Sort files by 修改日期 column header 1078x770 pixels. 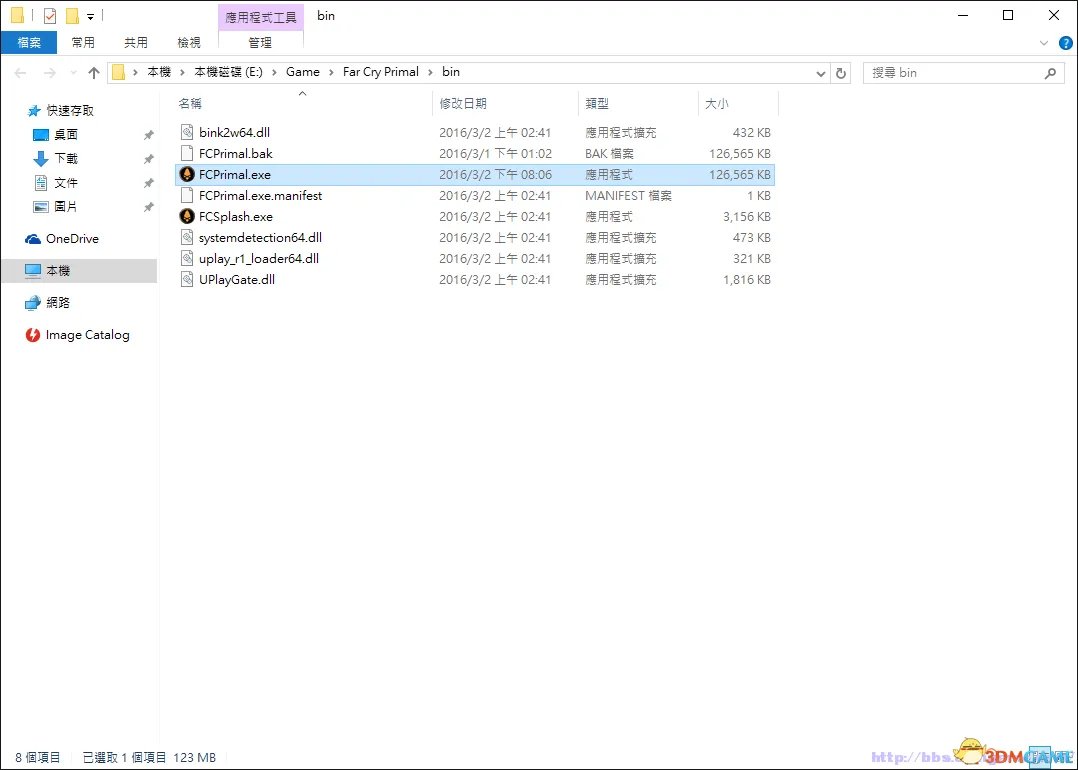[x=463, y=103]
